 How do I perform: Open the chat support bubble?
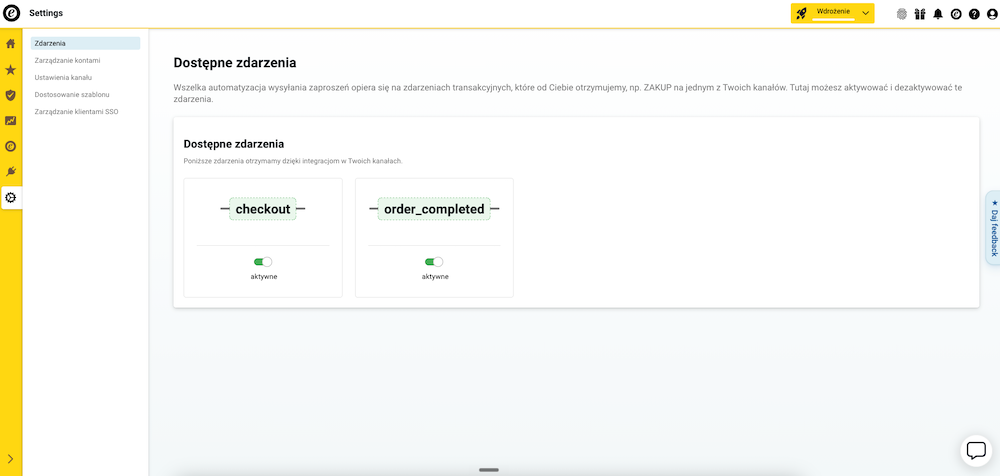pos(976,450)
